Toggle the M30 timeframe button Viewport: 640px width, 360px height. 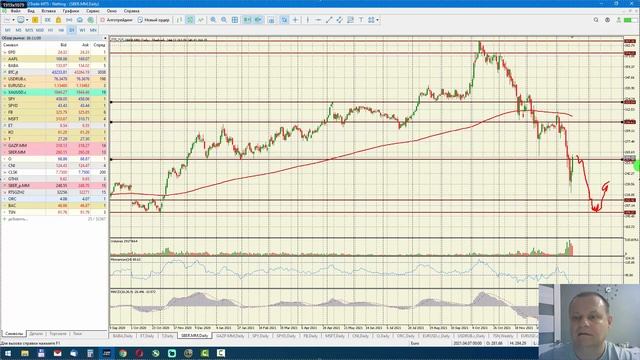(x=40, y=30)
